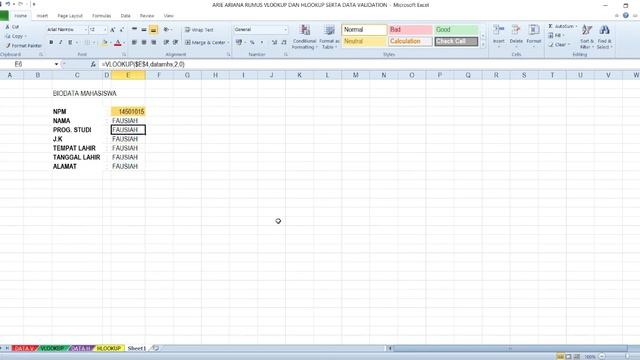Toggle Top Align
The image size is (640, 360).
(134, 30)
